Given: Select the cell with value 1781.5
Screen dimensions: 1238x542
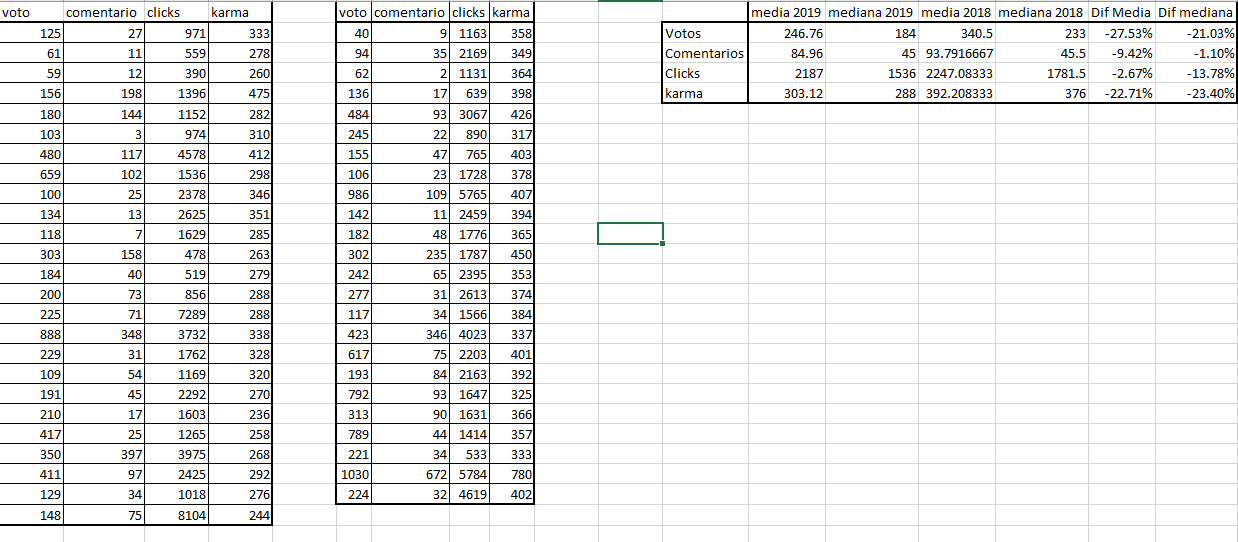Looking at the screenshot, I should point(1042,74).
